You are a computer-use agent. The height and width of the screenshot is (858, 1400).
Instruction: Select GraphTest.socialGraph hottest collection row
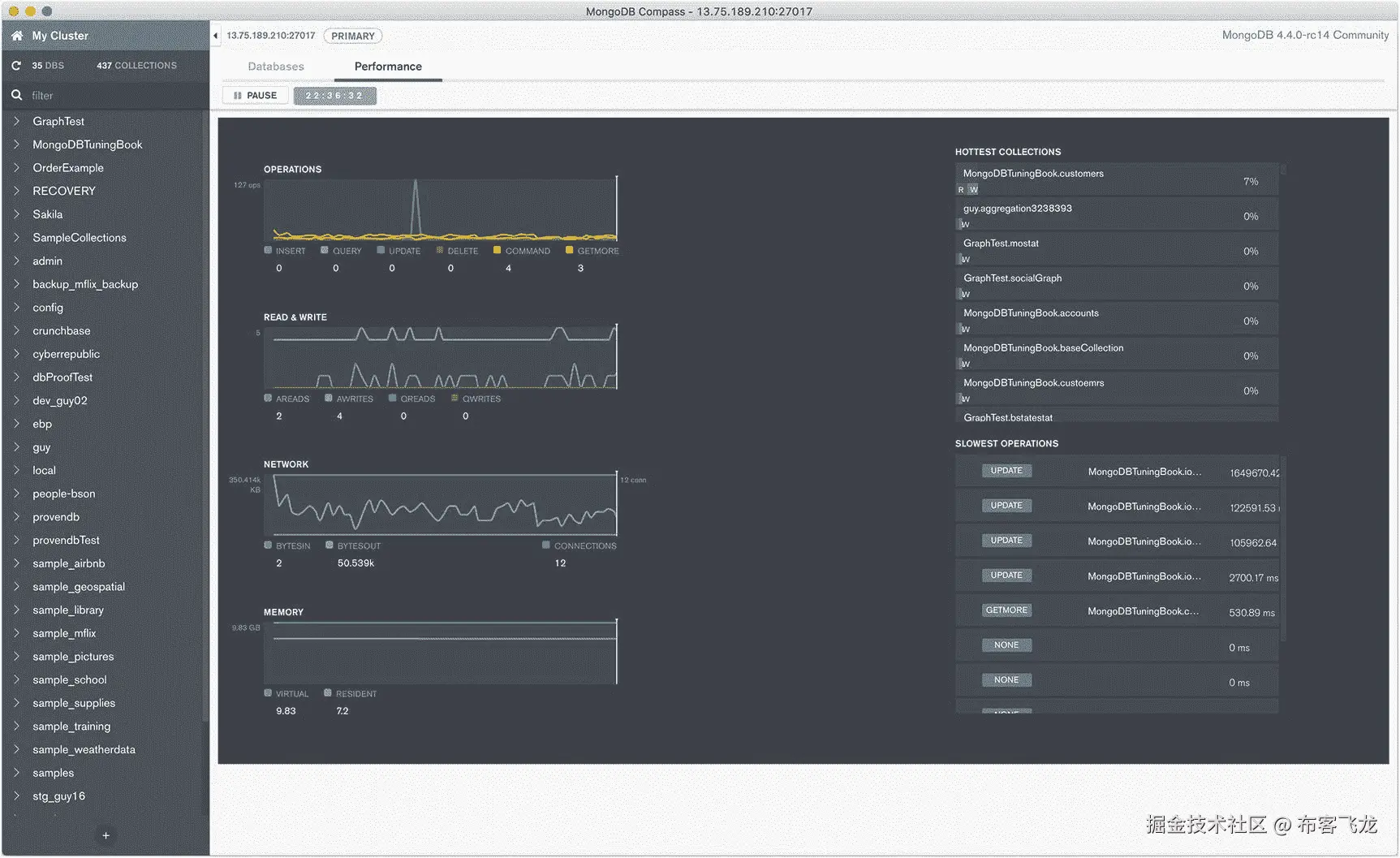[x=1117, y=285]
